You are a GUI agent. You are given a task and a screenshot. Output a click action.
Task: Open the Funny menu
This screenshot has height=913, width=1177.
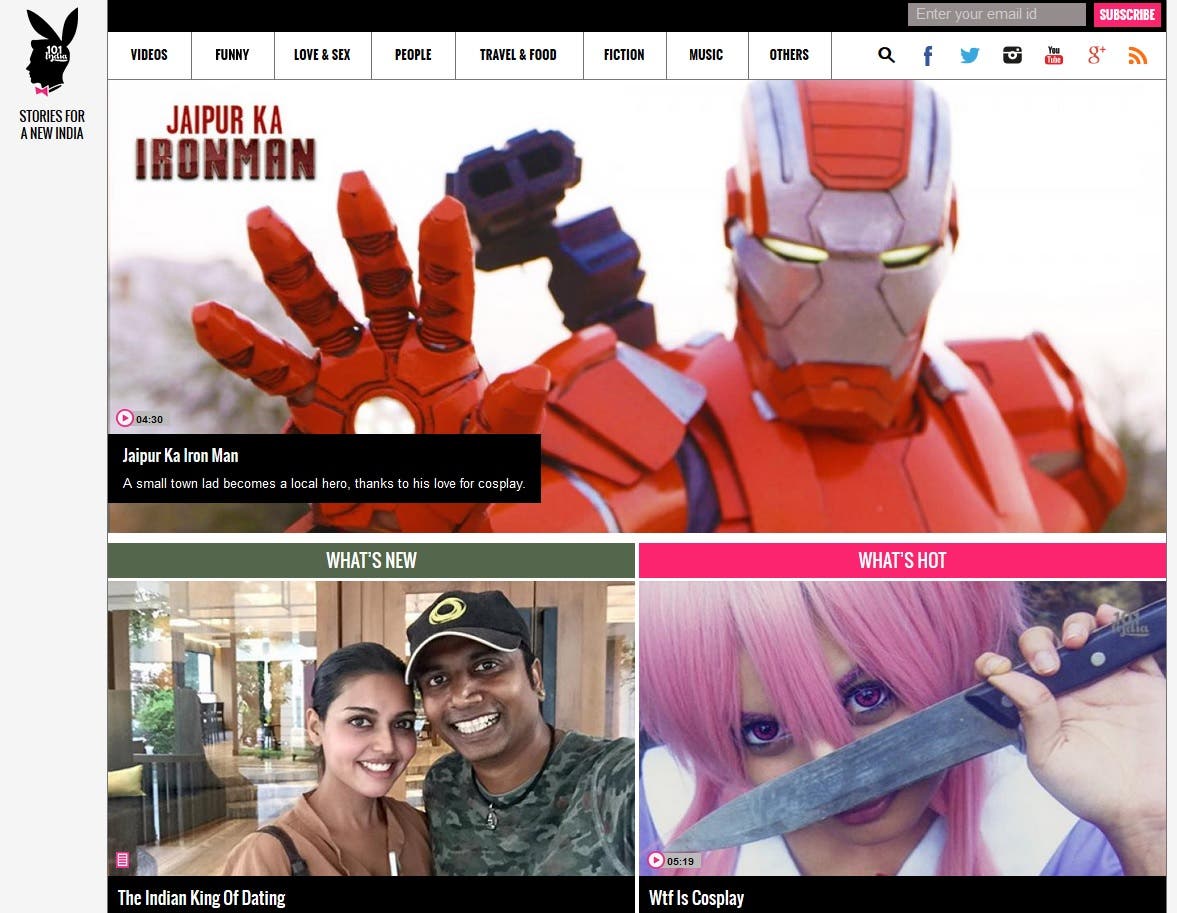232,55
